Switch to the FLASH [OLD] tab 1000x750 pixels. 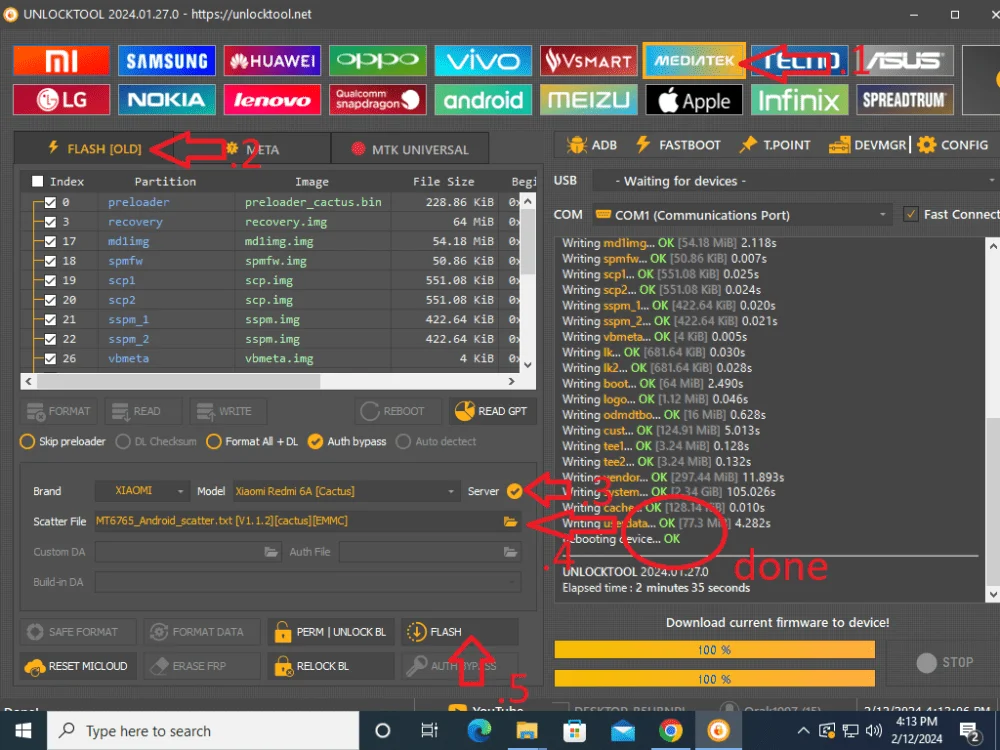pos(95,149)
